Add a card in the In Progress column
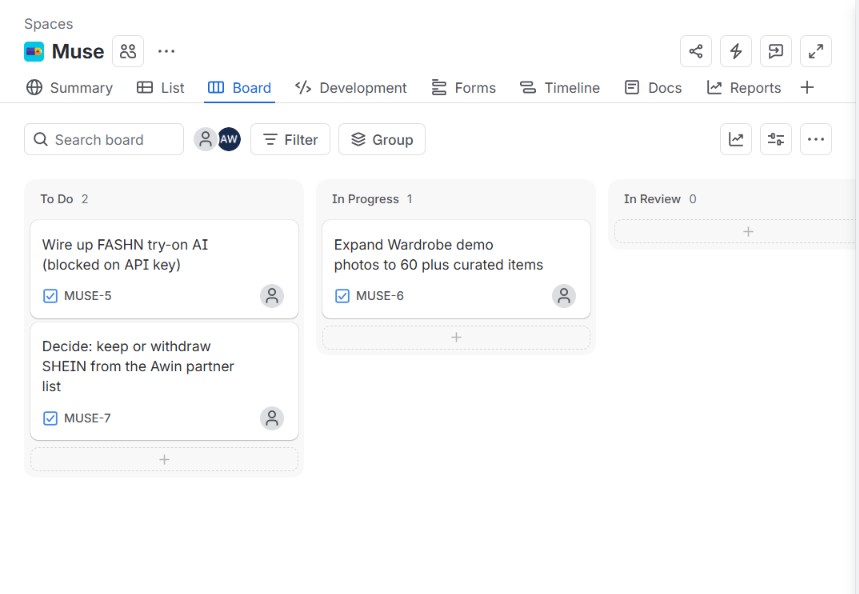This screenshot has height=594, width=859. pos(456,337)
